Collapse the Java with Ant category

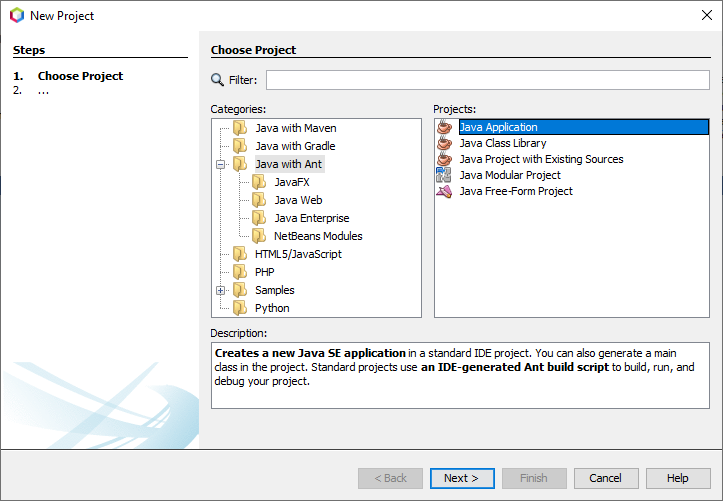tap(221, 164)
